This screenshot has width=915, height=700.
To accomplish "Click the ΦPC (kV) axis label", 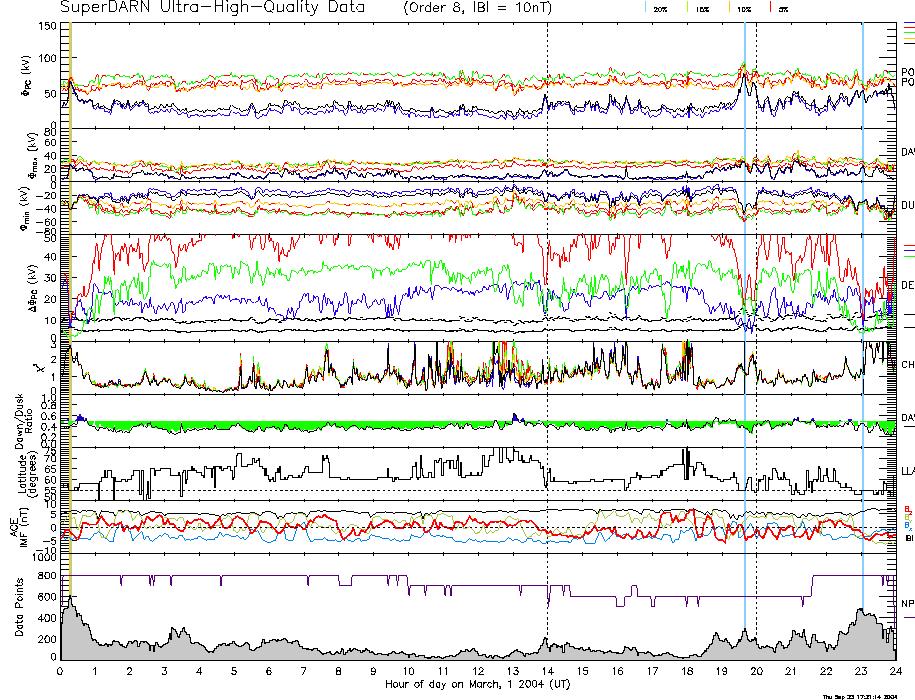I will (x=27, y=75).
